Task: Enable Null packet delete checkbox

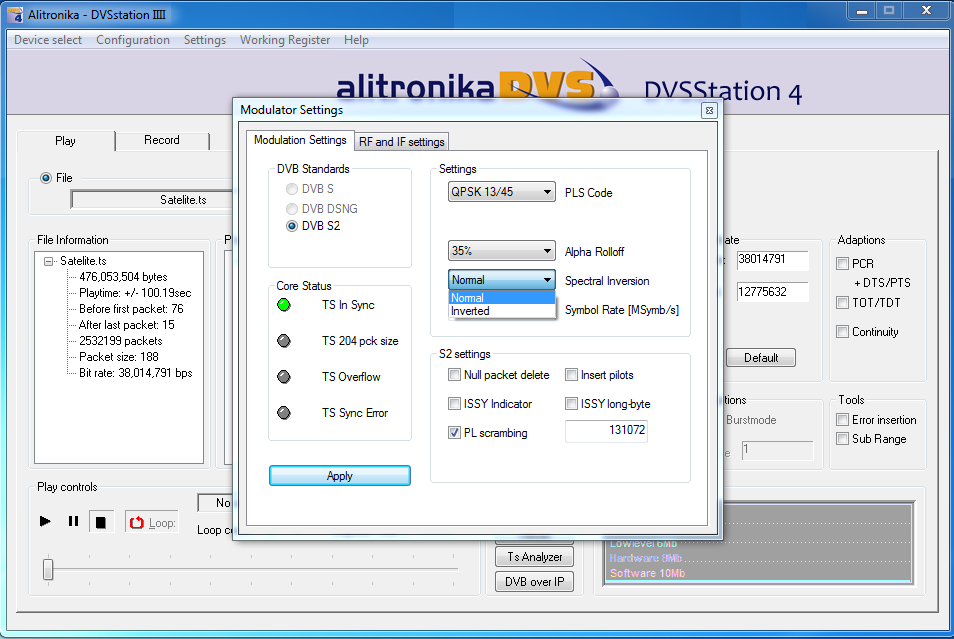Action: (455, 375)
